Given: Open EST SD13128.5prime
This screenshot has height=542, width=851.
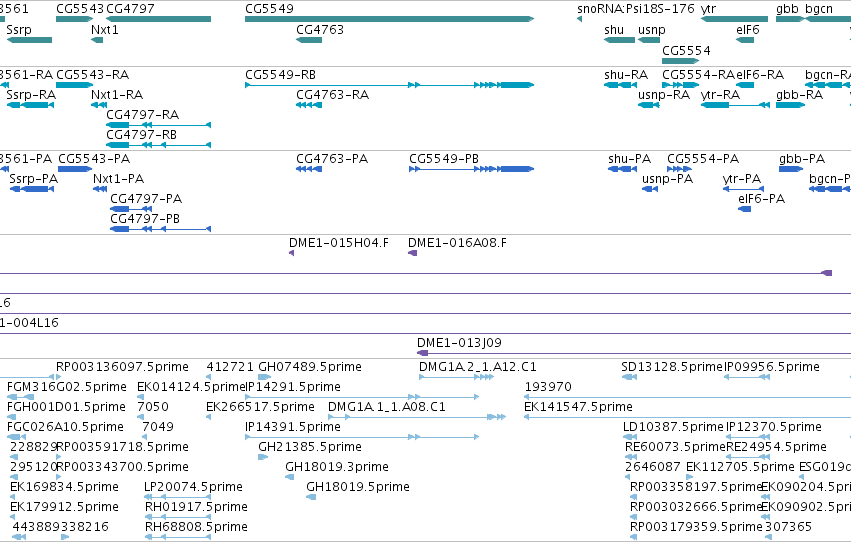Looking at the screenshot, I should [672, 367].
